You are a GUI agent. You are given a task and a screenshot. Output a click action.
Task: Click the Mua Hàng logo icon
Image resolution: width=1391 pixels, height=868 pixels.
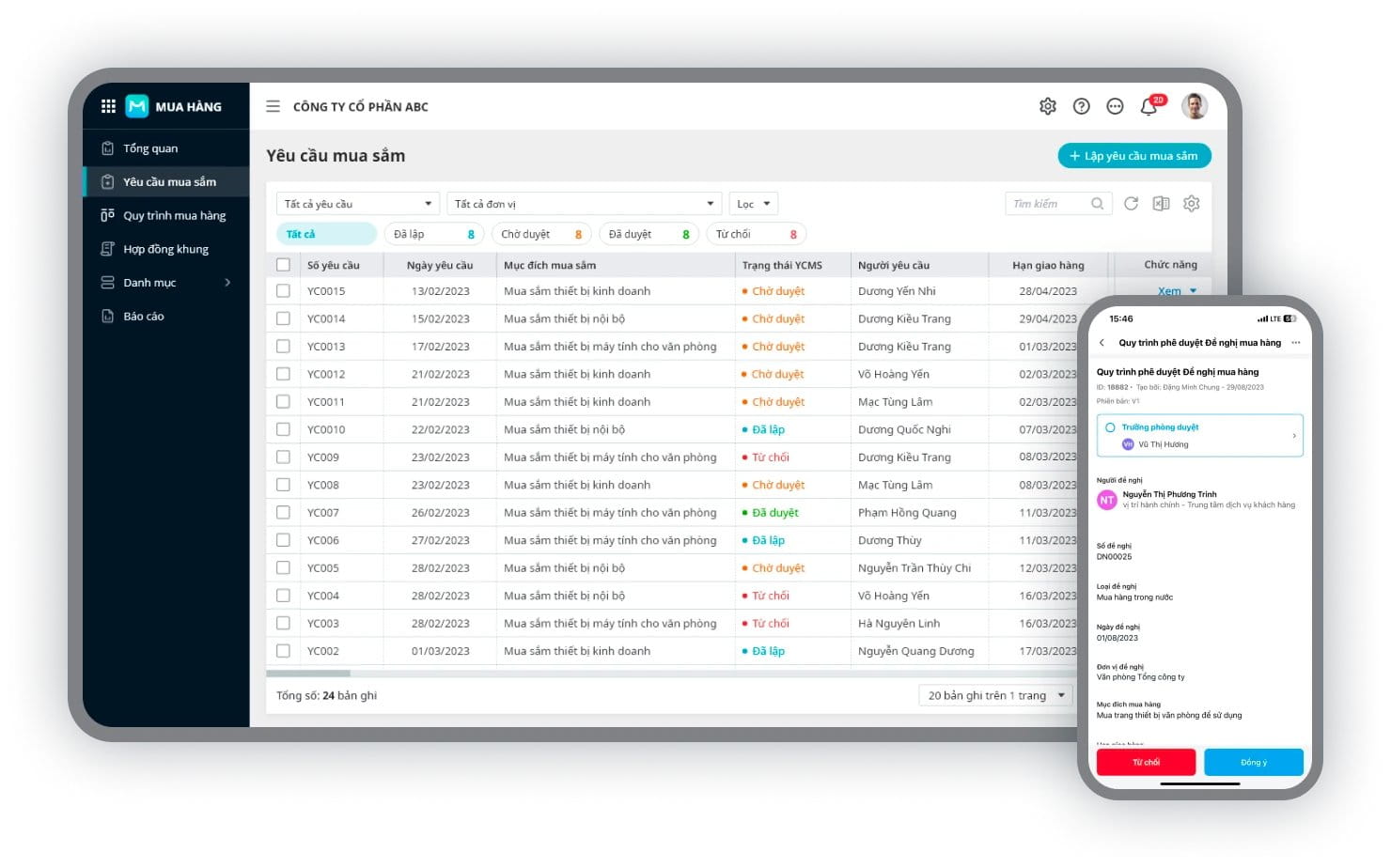coord(137,106)
